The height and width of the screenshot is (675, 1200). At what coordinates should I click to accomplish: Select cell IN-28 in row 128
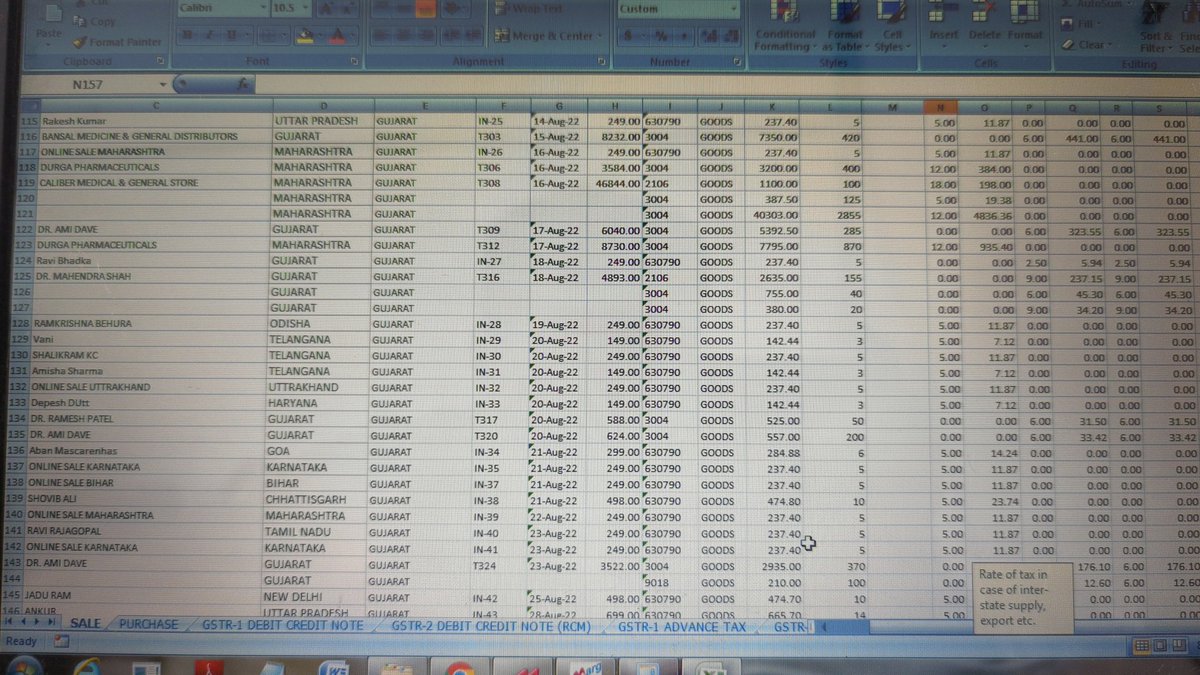tap(501, 324)
